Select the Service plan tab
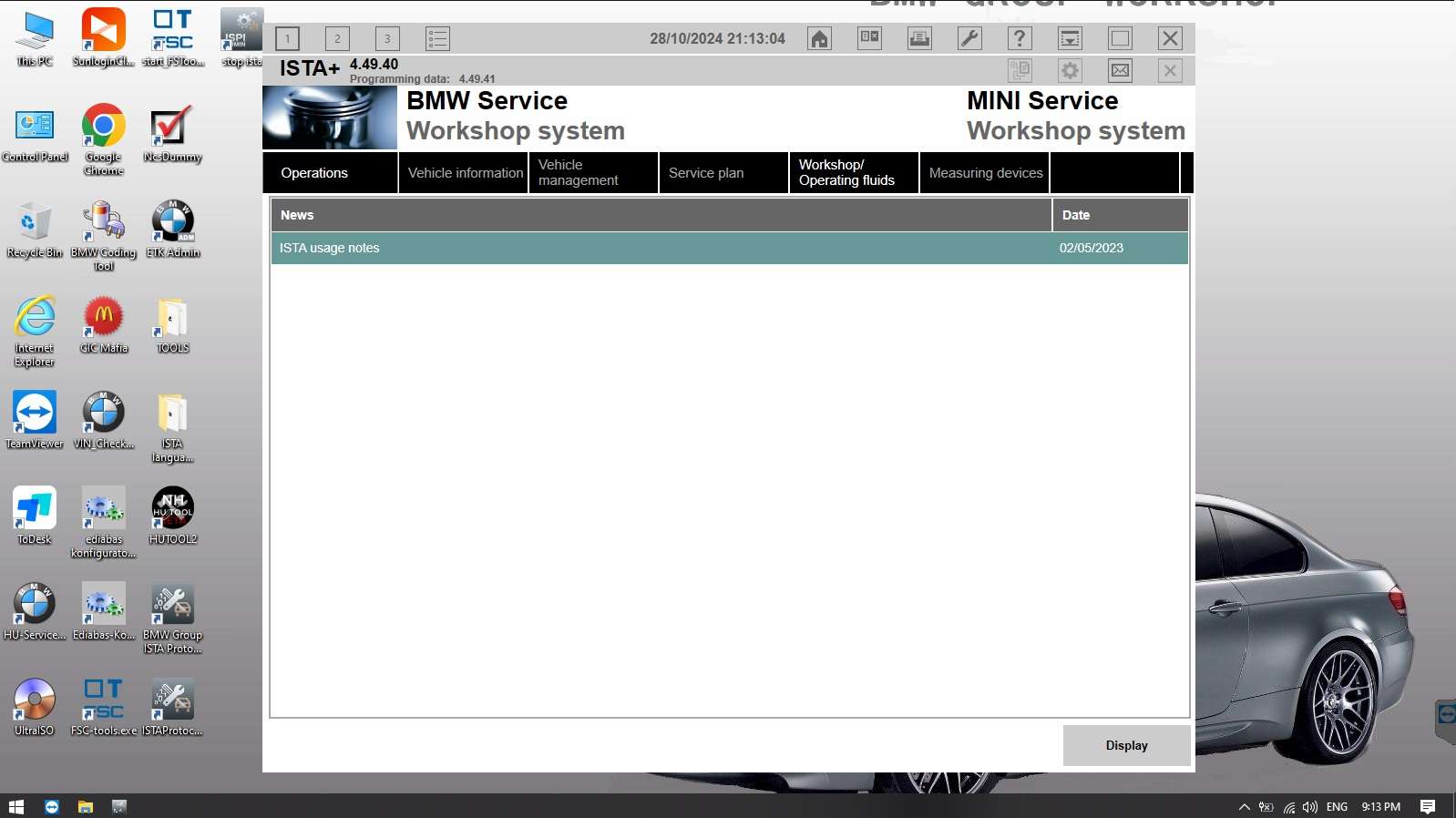The width and height of the screenshot is (1456, 818). (x=724, y=173)
